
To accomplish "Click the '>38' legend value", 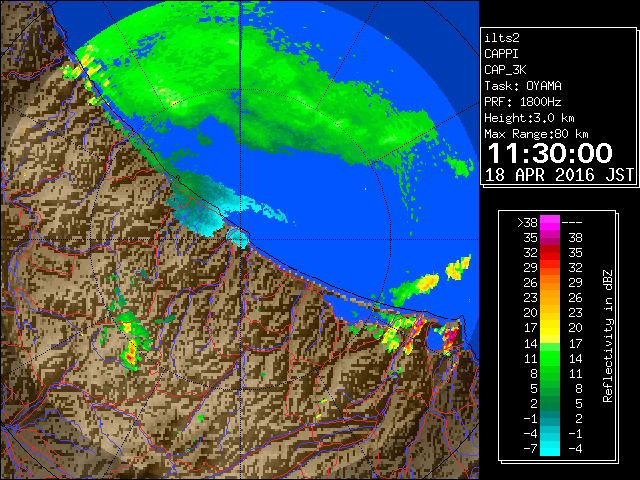I will point(527,223).
